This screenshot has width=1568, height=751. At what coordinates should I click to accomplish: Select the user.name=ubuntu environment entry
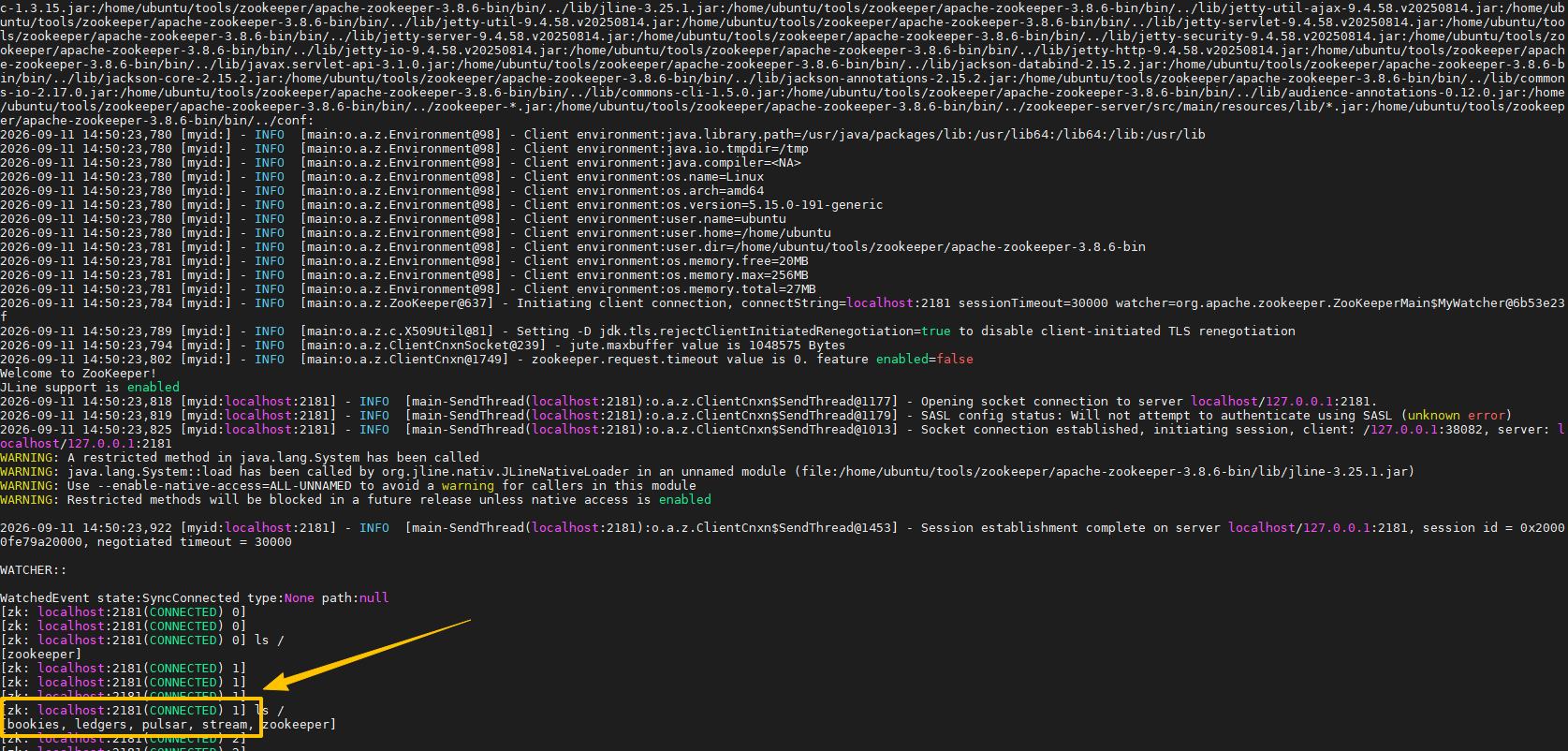click(726, 219)
